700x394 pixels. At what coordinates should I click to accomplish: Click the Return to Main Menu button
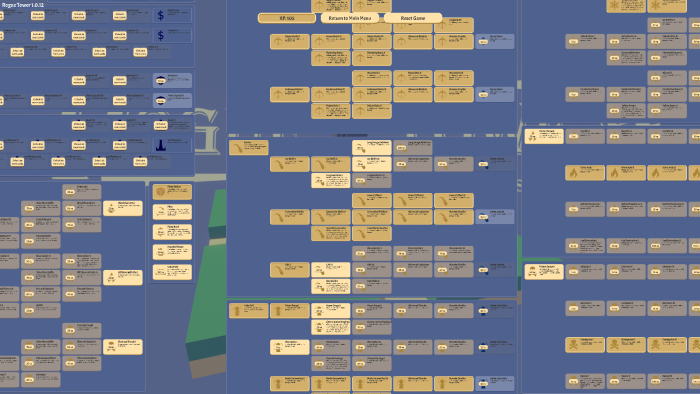[x=350, y=18]
